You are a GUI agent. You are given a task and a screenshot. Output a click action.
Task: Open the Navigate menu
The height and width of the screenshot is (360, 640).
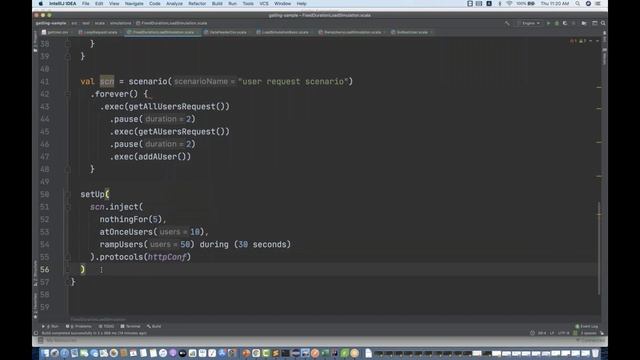click(134, 4)
